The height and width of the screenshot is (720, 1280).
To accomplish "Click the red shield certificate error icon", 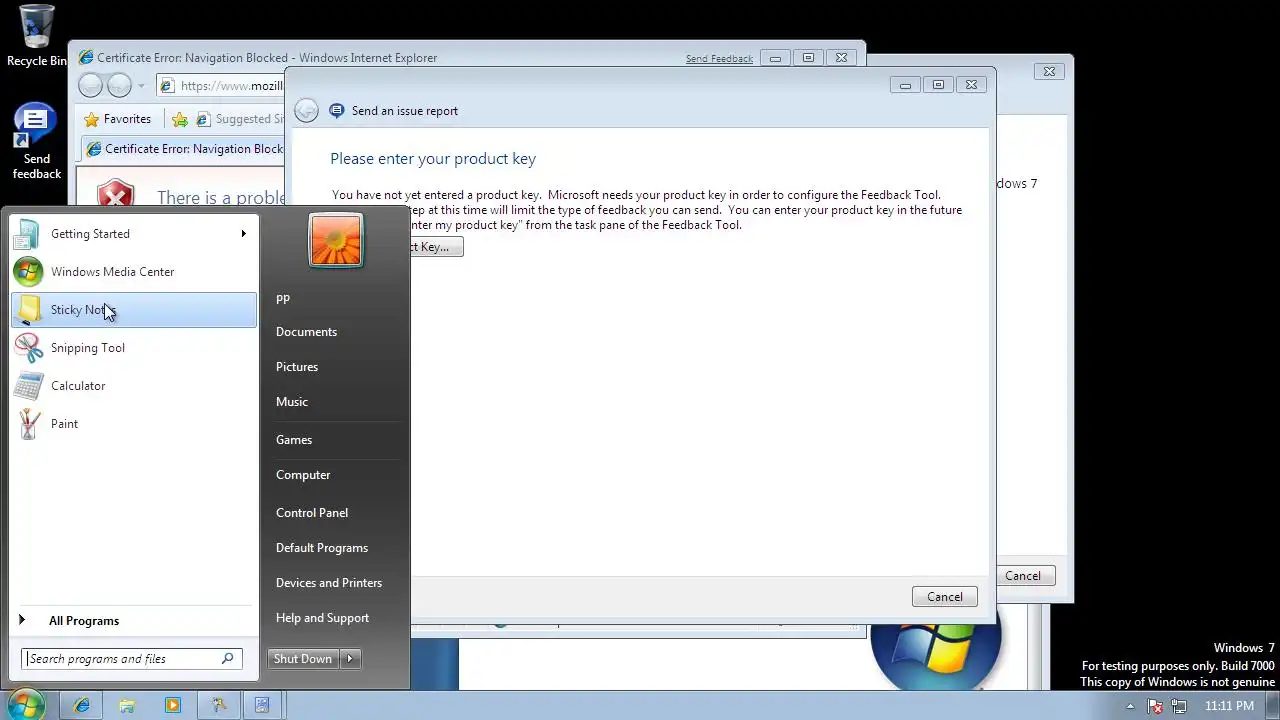I will point(116,195).
